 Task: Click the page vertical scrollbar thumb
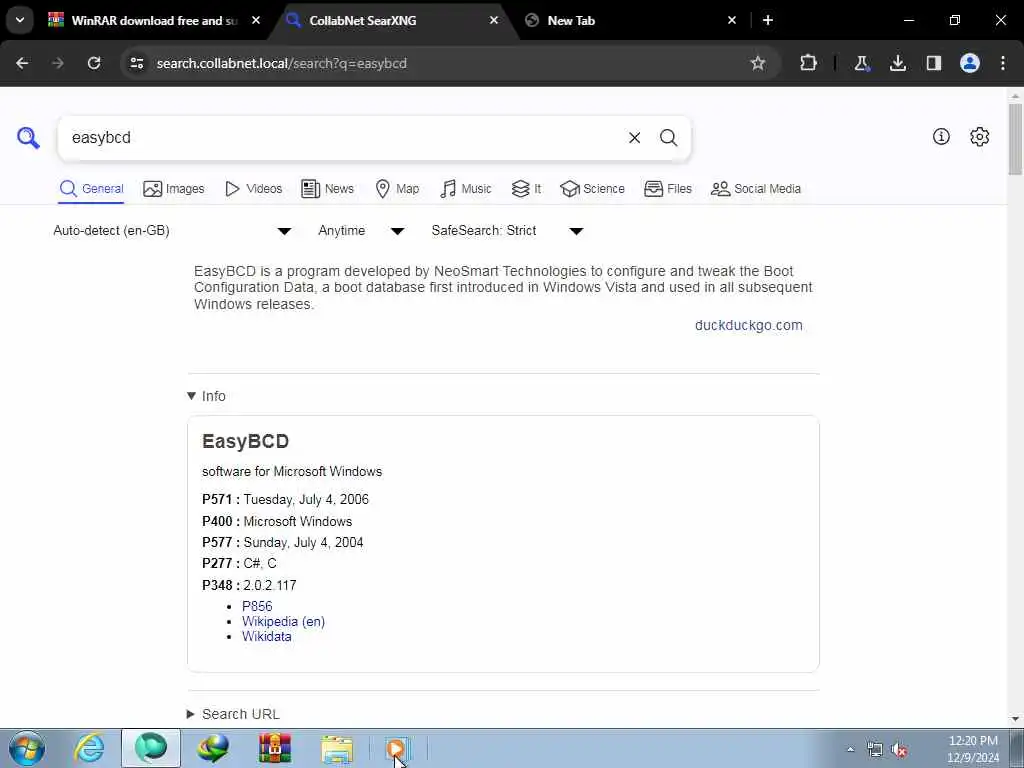coord(1015,138)
